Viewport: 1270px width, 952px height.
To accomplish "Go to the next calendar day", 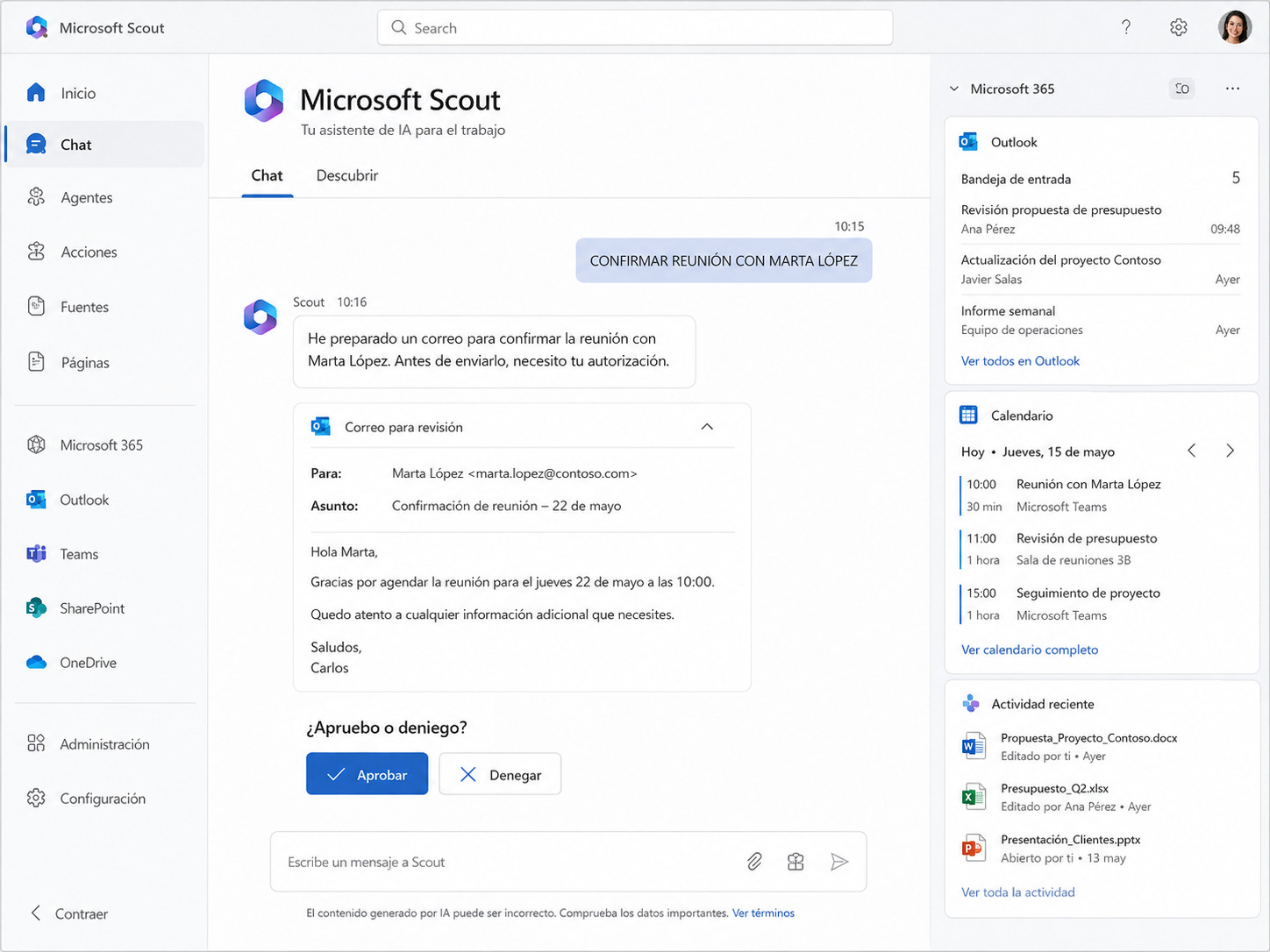I will click(x=1230, y=451).
